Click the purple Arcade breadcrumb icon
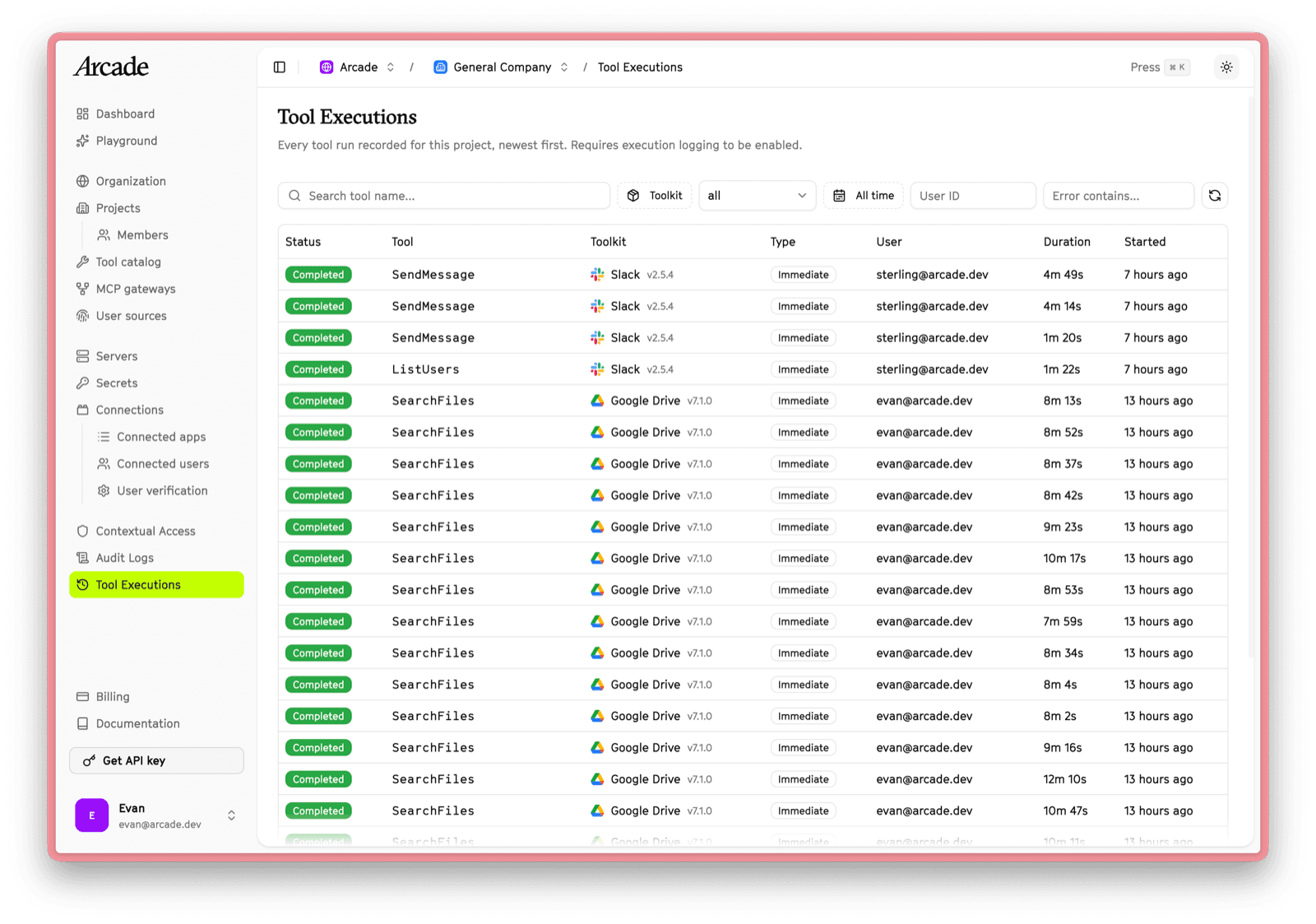 click(x=327, y=67)
